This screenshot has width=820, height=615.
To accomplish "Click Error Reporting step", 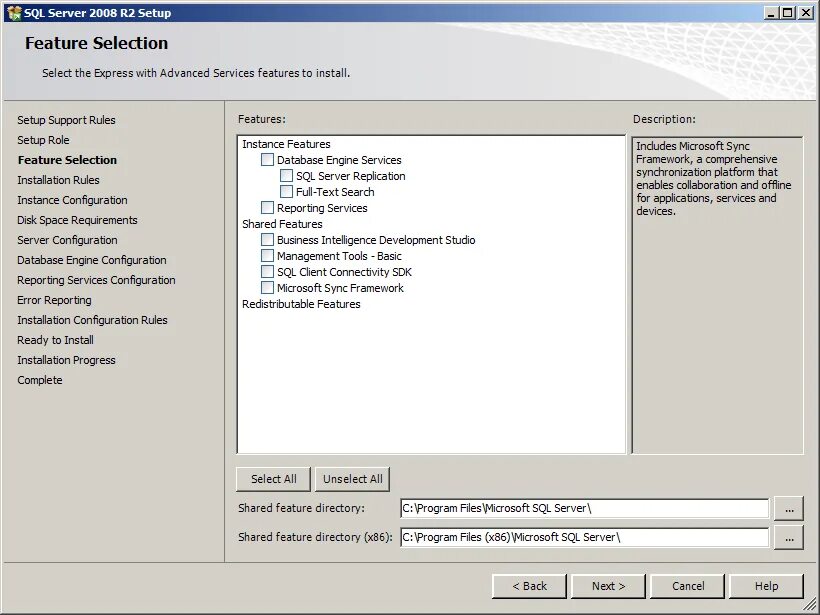I will 54,300.
